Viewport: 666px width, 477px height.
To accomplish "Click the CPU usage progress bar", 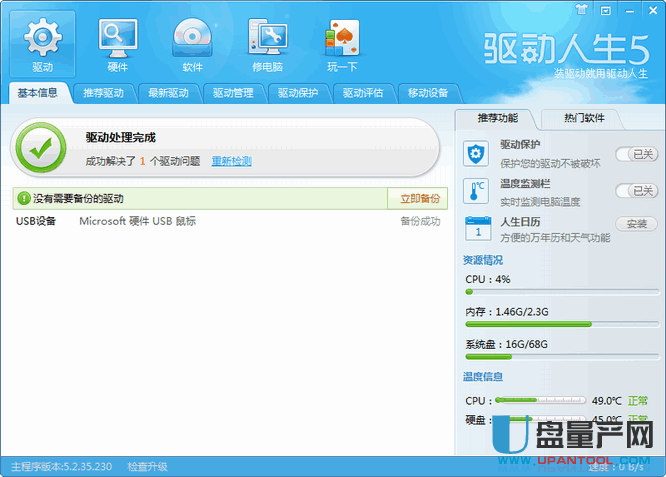I will 562,292.
